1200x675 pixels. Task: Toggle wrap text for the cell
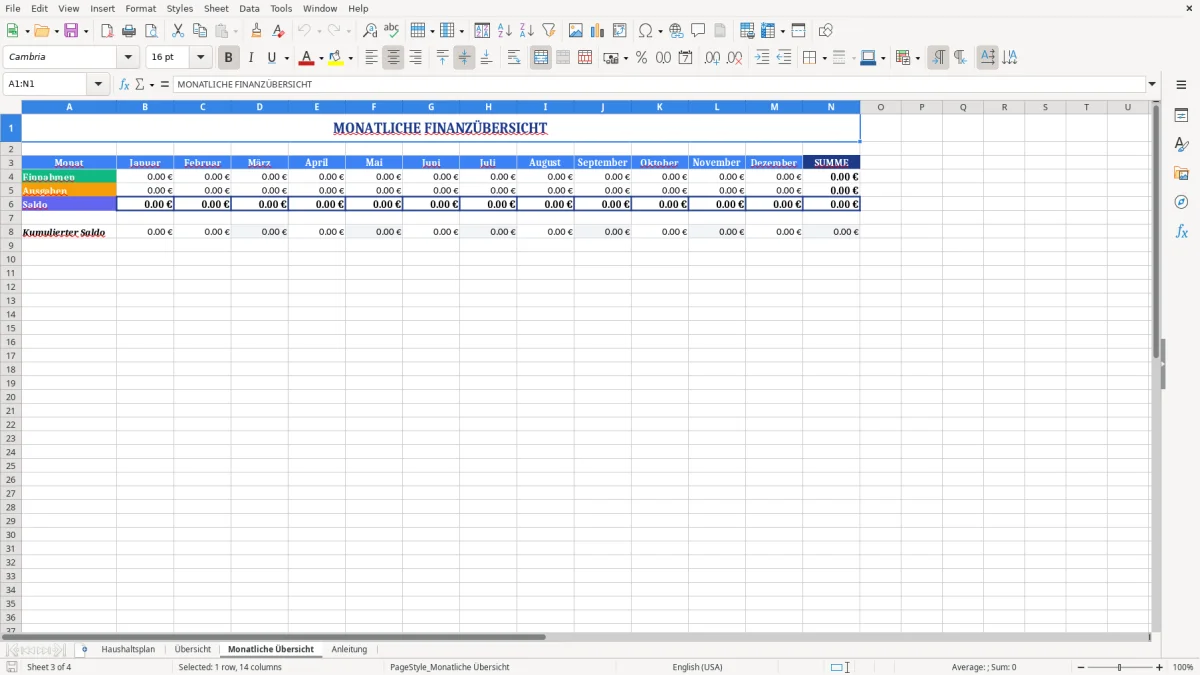[514, 57]
